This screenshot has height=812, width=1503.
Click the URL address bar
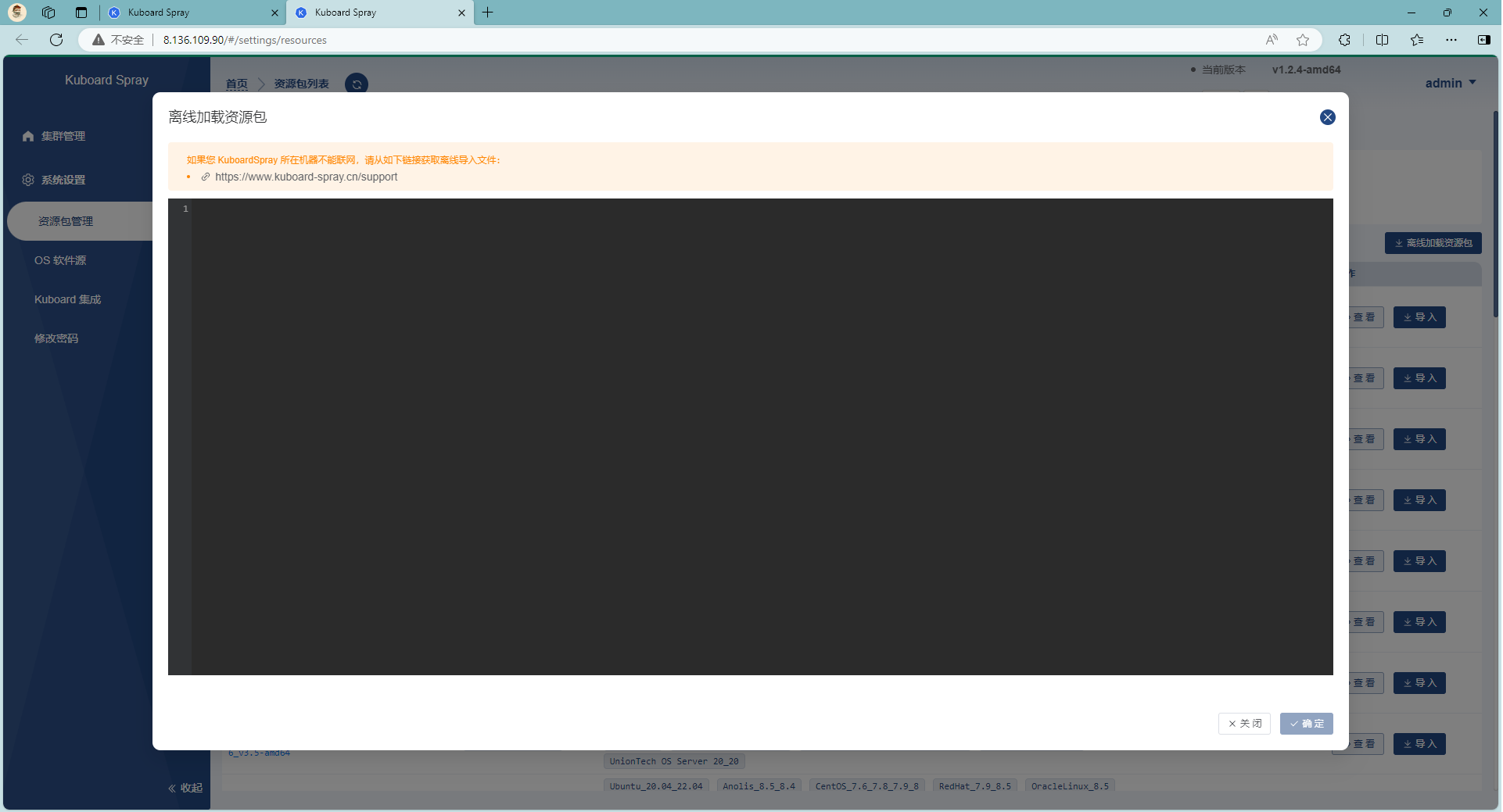point(626,40)
